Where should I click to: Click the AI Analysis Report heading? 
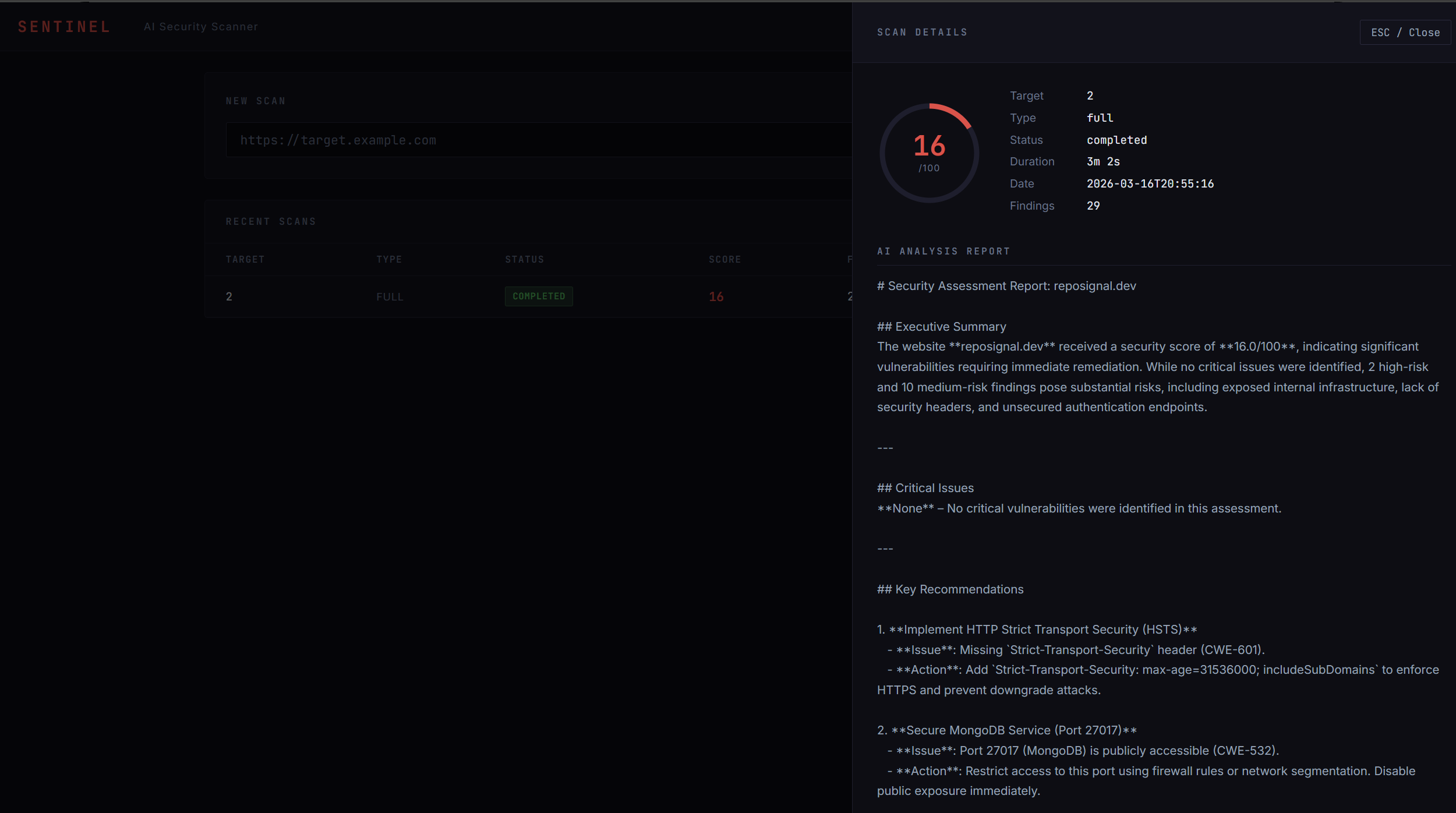pyautogui.click(x=943, y=252)
